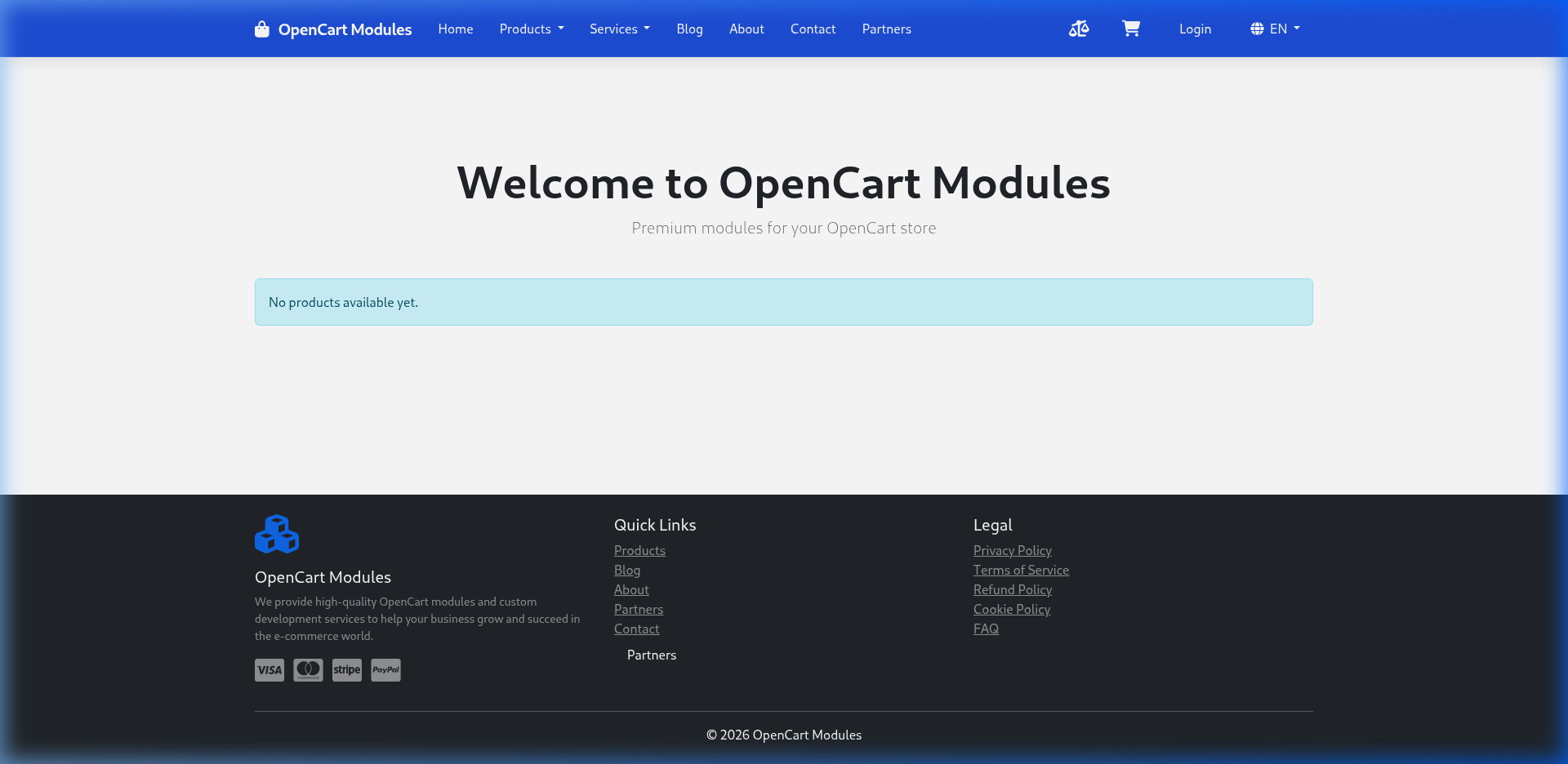Open the shopping cart icon

coord(1131,29)
